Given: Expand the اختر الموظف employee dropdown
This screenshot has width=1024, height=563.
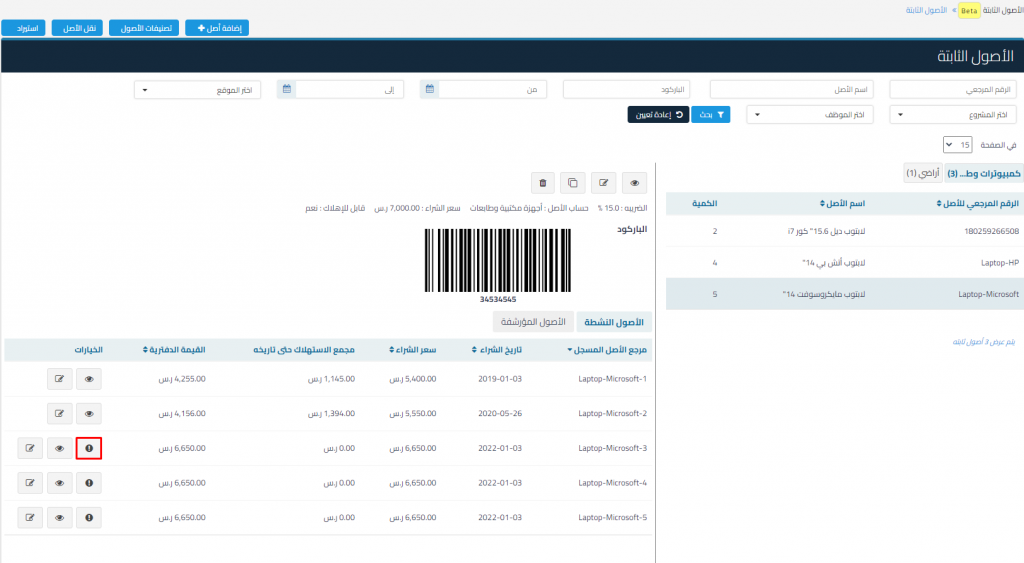Looking at the screenshot, I should (810, 115).
